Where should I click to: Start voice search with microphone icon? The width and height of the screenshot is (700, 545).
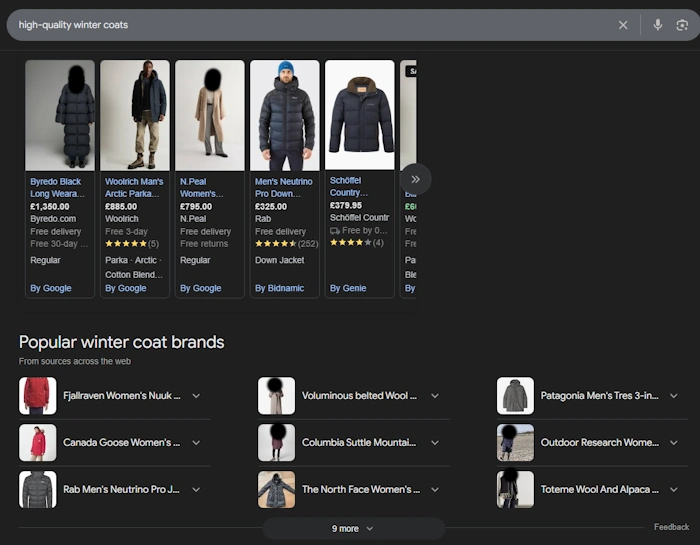click(658, 25)
